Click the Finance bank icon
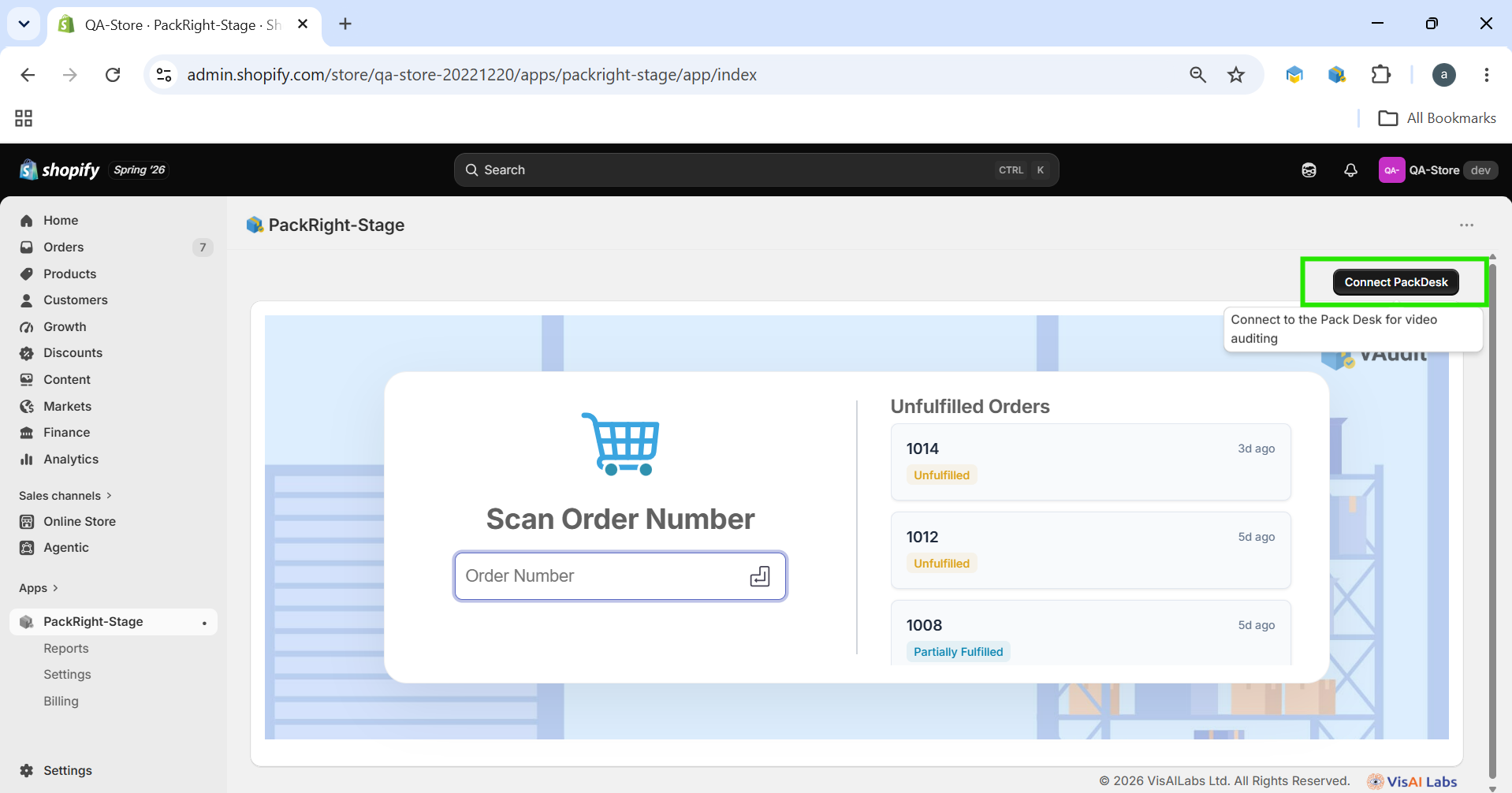Screen dimensions: 1512x793 click(27, 433)
